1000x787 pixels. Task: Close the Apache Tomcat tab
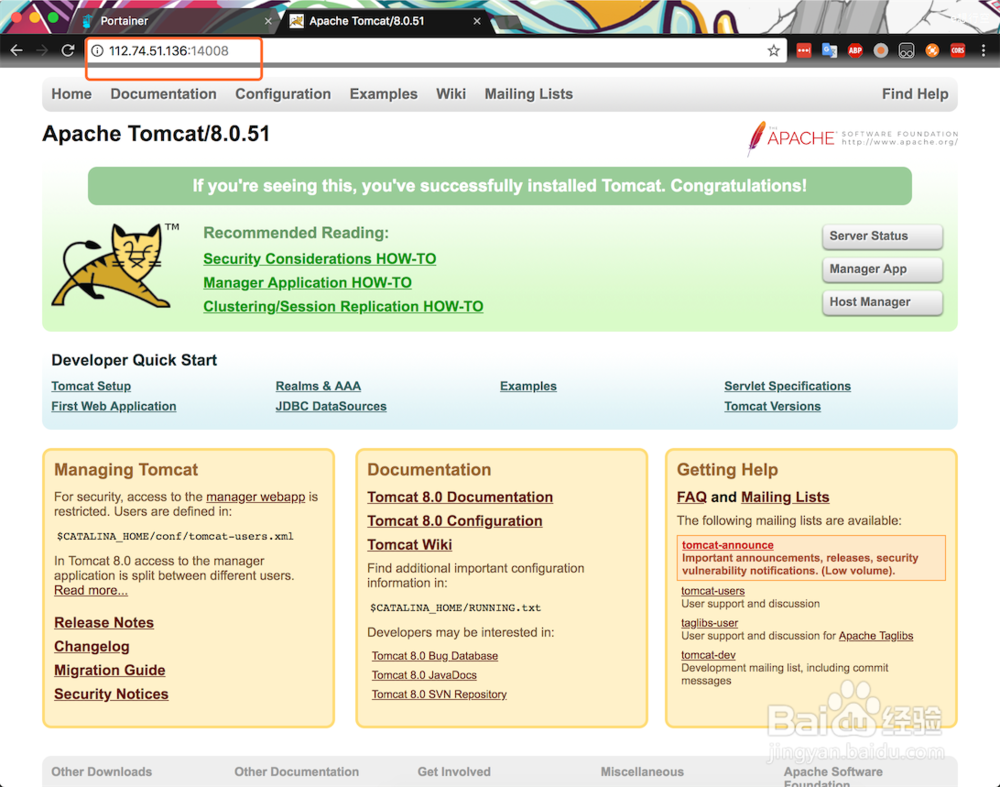pos(476,21)
